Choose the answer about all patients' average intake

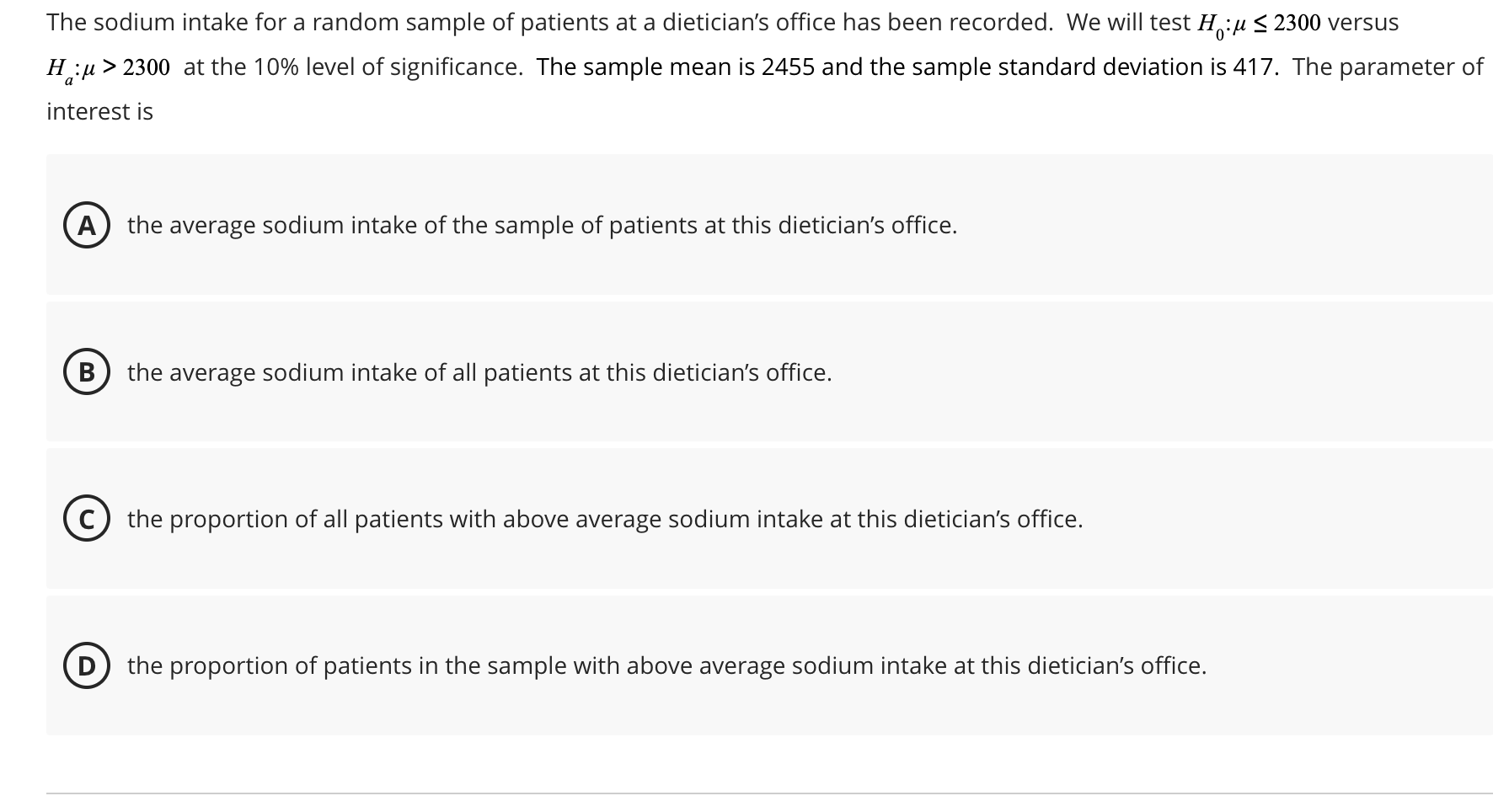tap(480, 371)
